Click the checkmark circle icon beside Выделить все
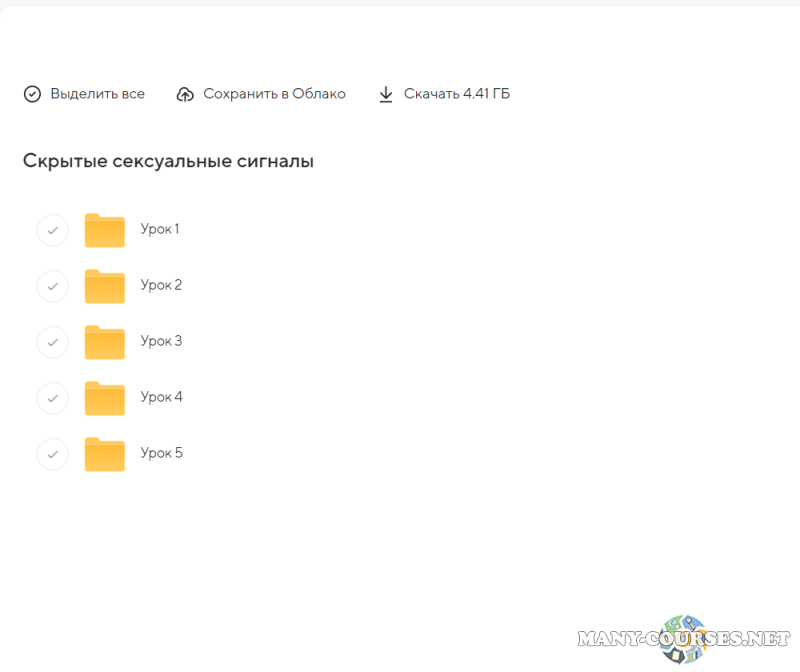The image size is (800, 672). point(33,94)
